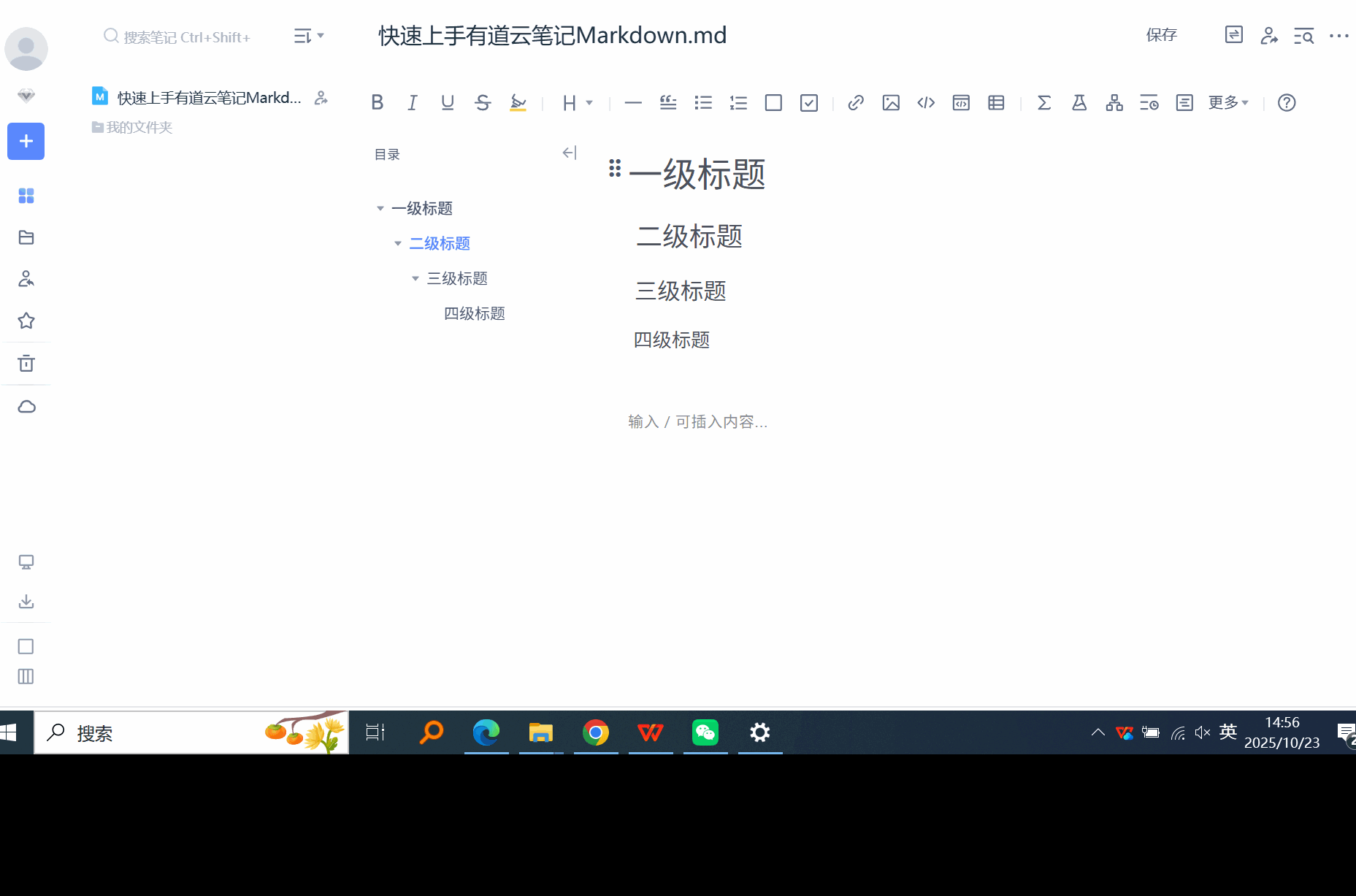Toggle bold formatting
Viewport: 1356px width, 896px height.
(x=377, y=103)
